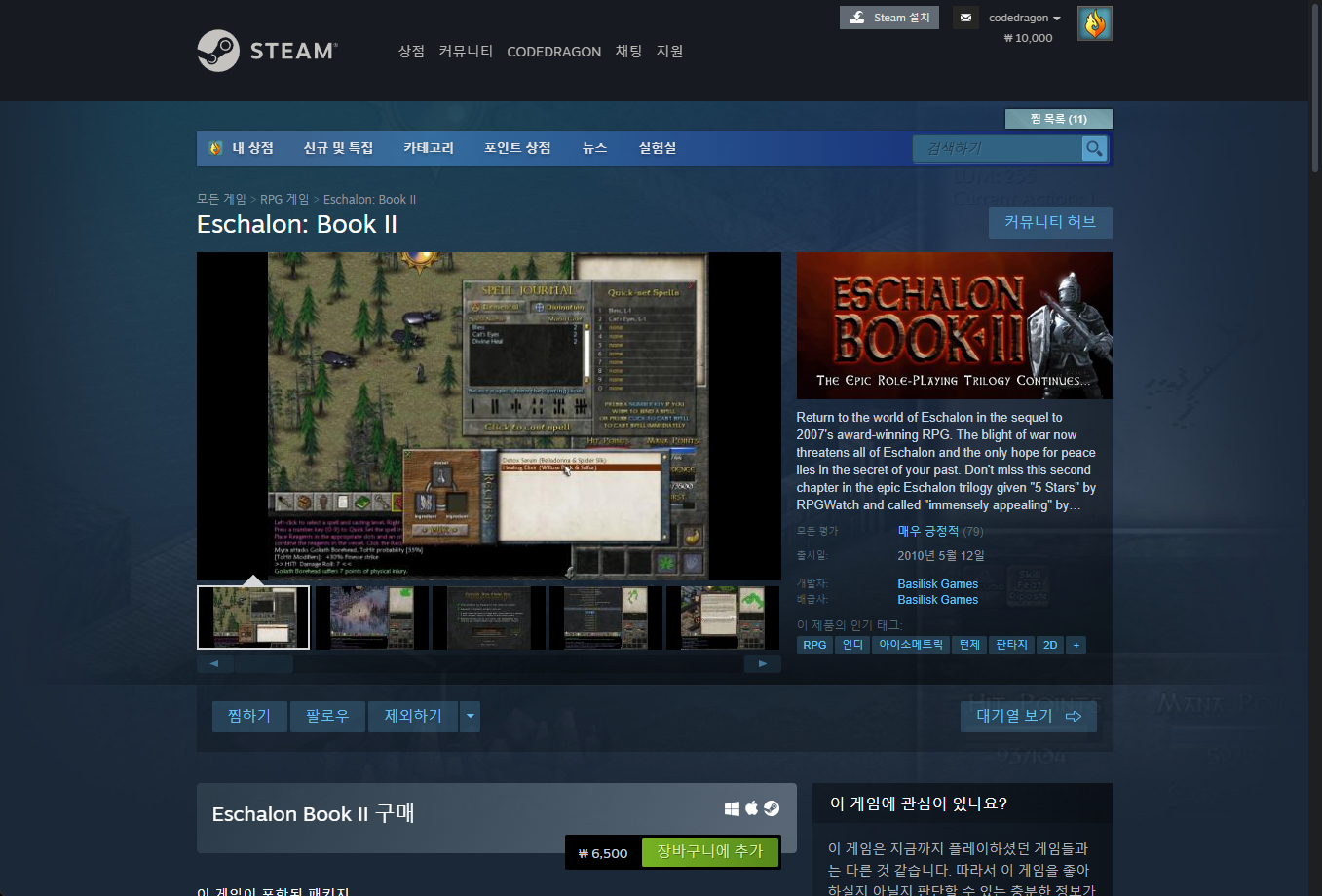The image size is (1322, 896).
Task: Select the fourth screenshot thumbnail
Action: pyautogui.click(x=606, y=617)
